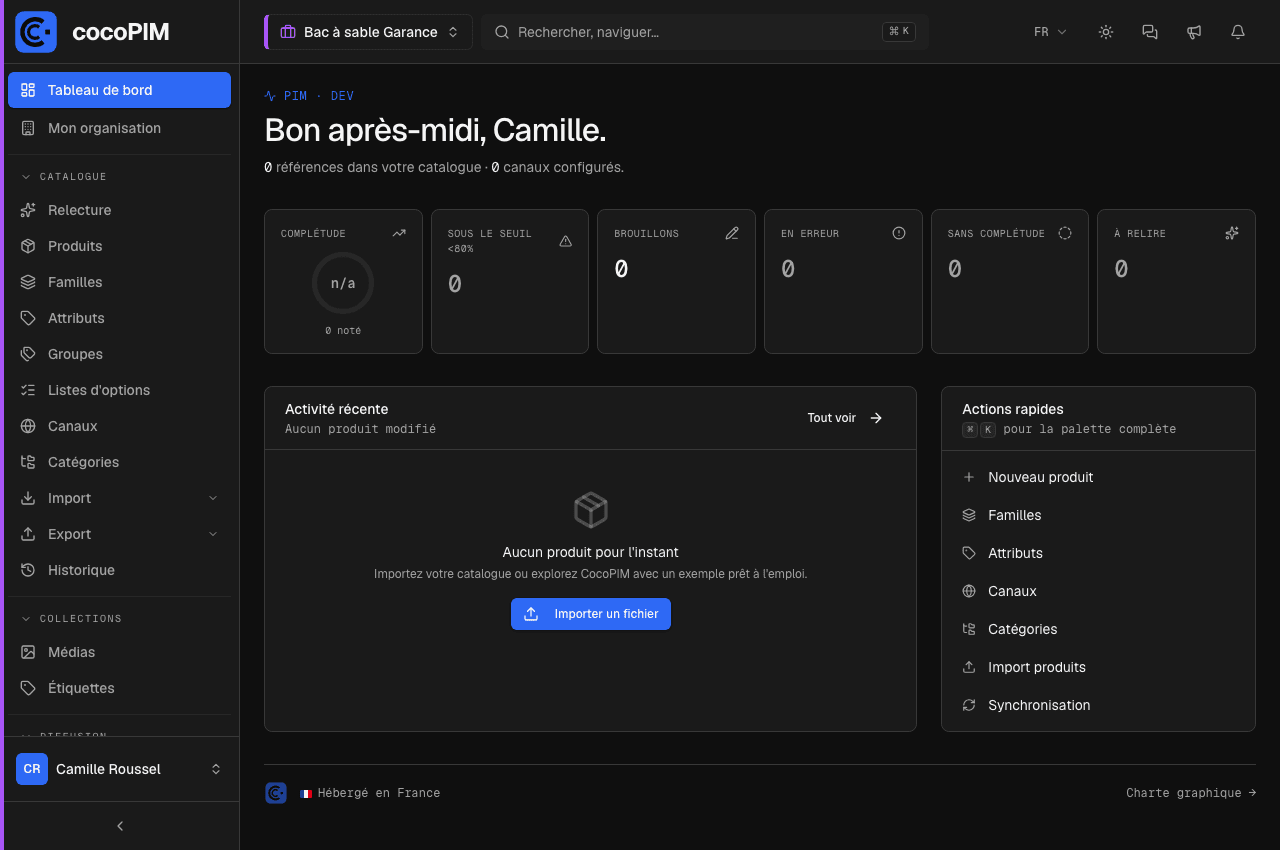Click the À relire sparkle icon
The image size is (1280, 850).
tap(1232, 233)
